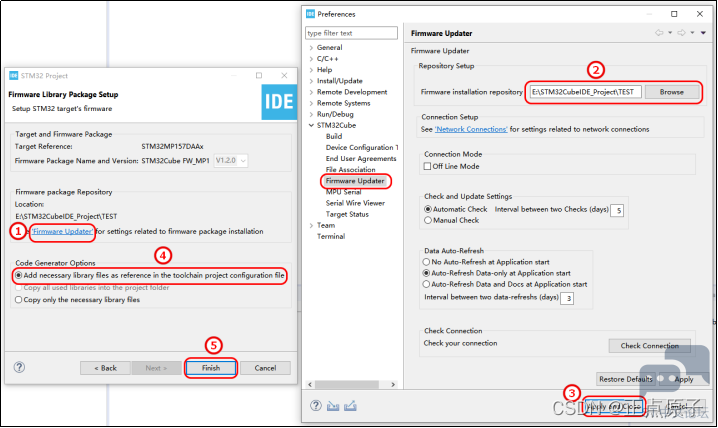718x428 pixels.
Task: Close the Preferences window
Action: click(x=700, y=14)
